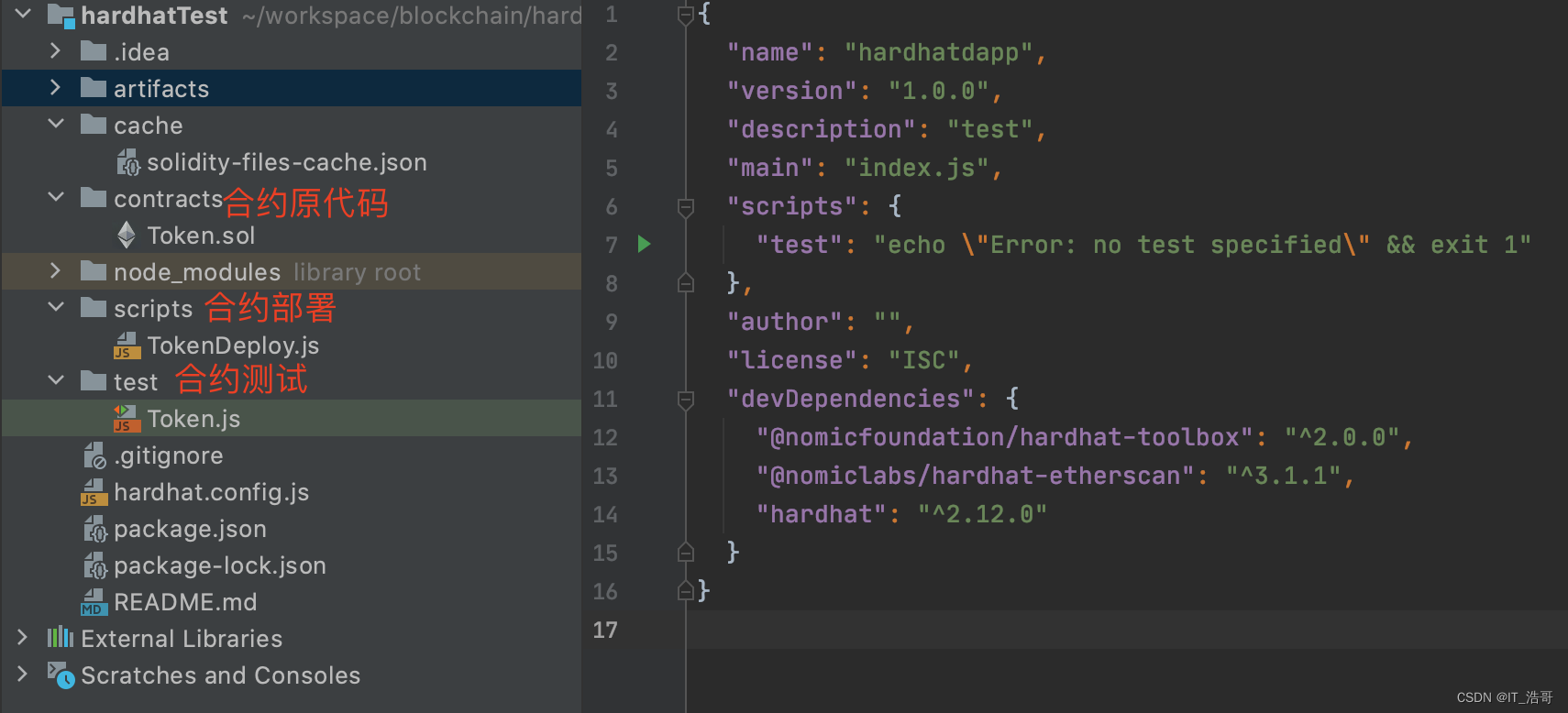
Task: Run the test script via gutter arrow
Action: coord(645,244)
